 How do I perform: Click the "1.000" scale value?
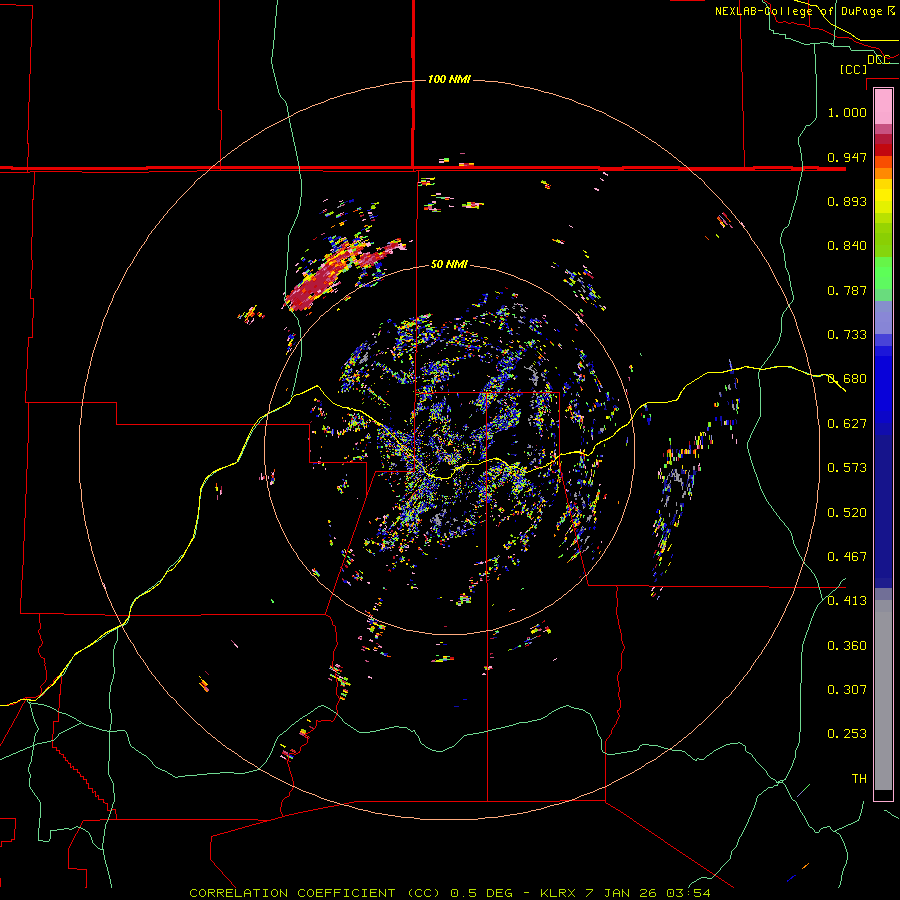[x=847, y=112]
